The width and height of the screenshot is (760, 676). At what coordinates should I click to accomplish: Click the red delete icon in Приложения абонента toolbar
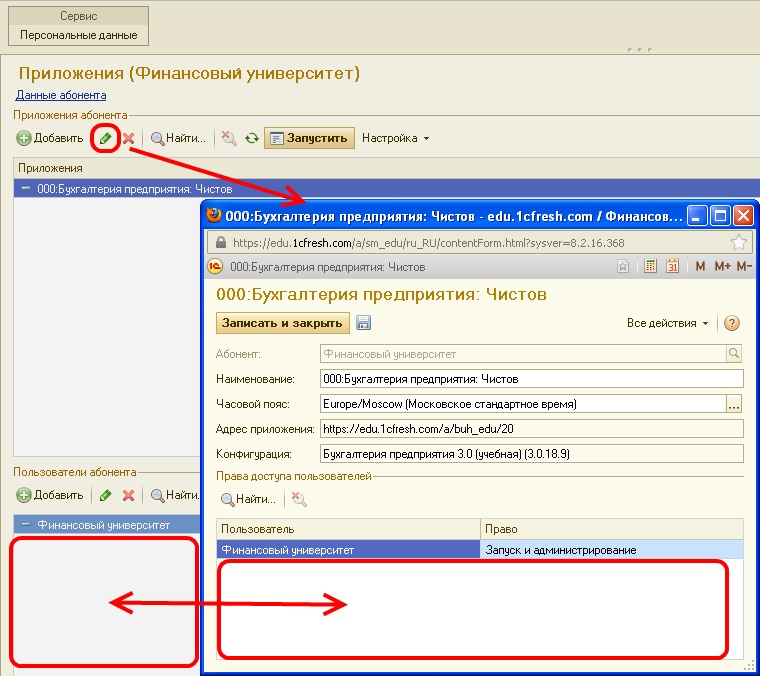128,139
